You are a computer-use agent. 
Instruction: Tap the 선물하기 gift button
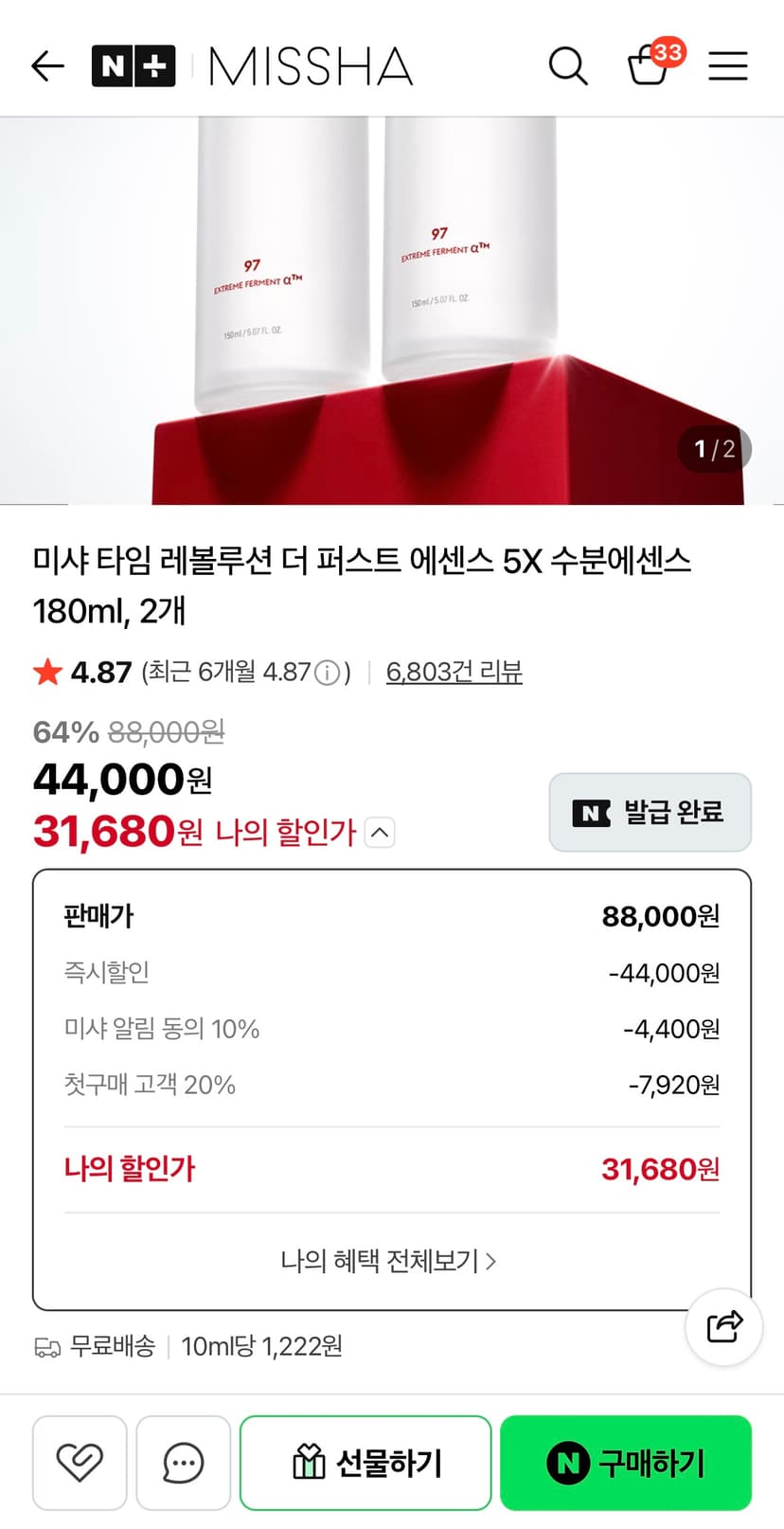365,1463
